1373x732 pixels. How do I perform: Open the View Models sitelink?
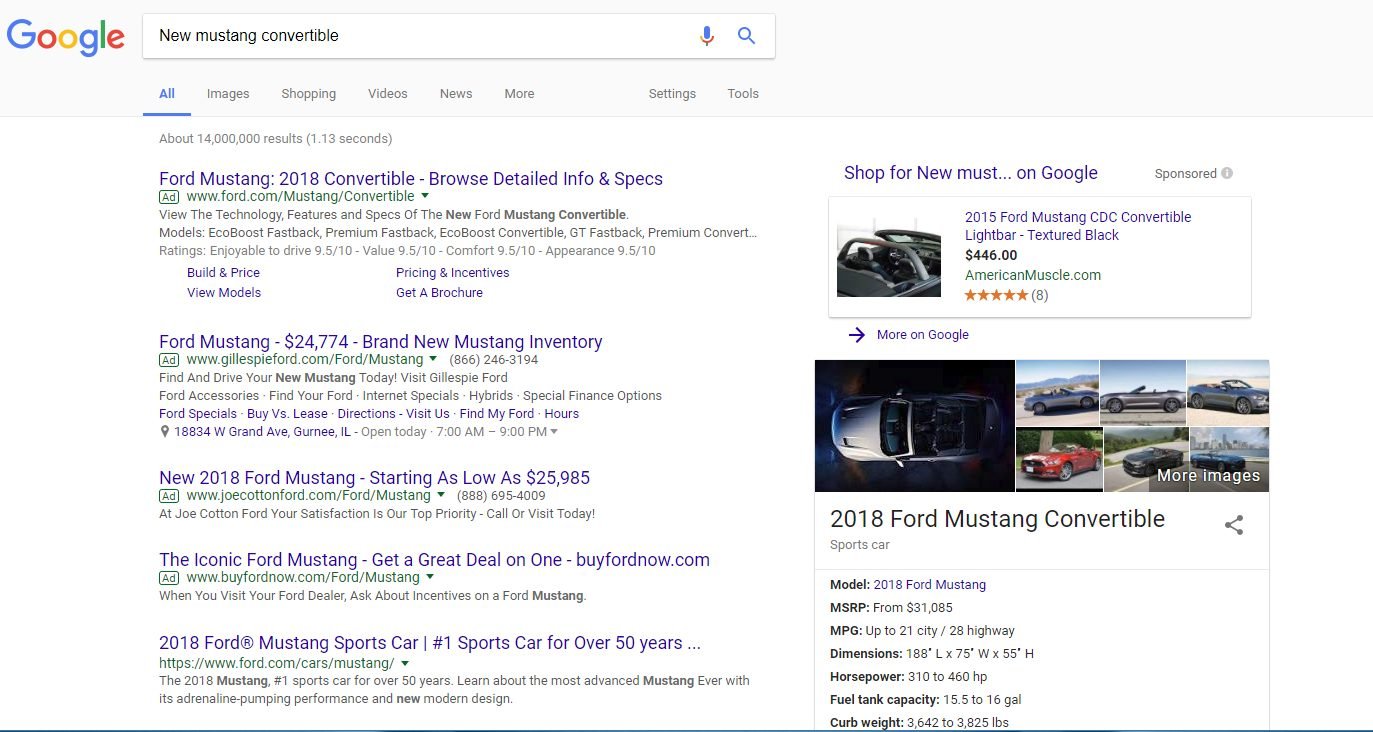click(x=224, y=293)
